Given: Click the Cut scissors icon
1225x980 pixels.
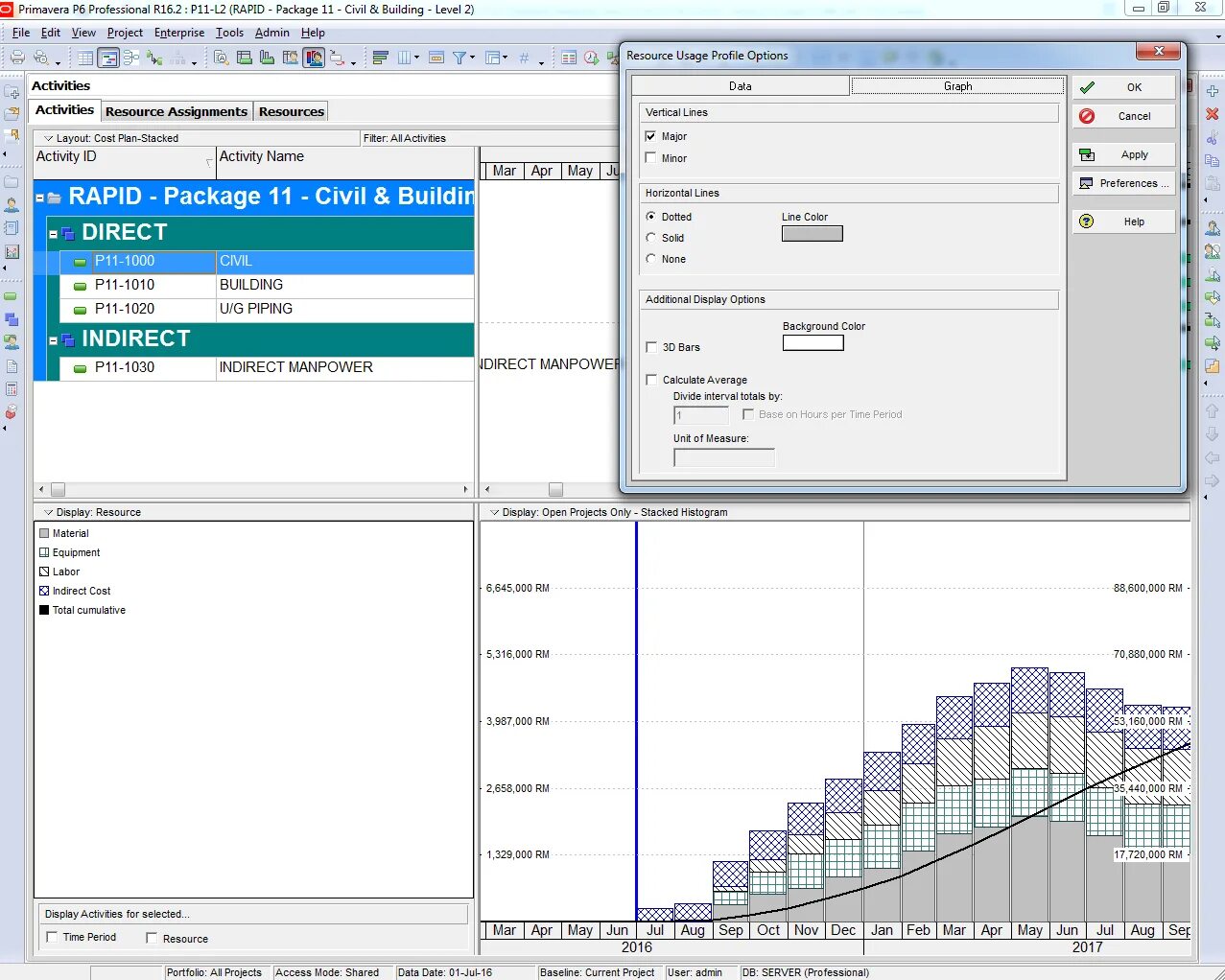Looking at the screenshot, I should click(x=1213, y=137).
